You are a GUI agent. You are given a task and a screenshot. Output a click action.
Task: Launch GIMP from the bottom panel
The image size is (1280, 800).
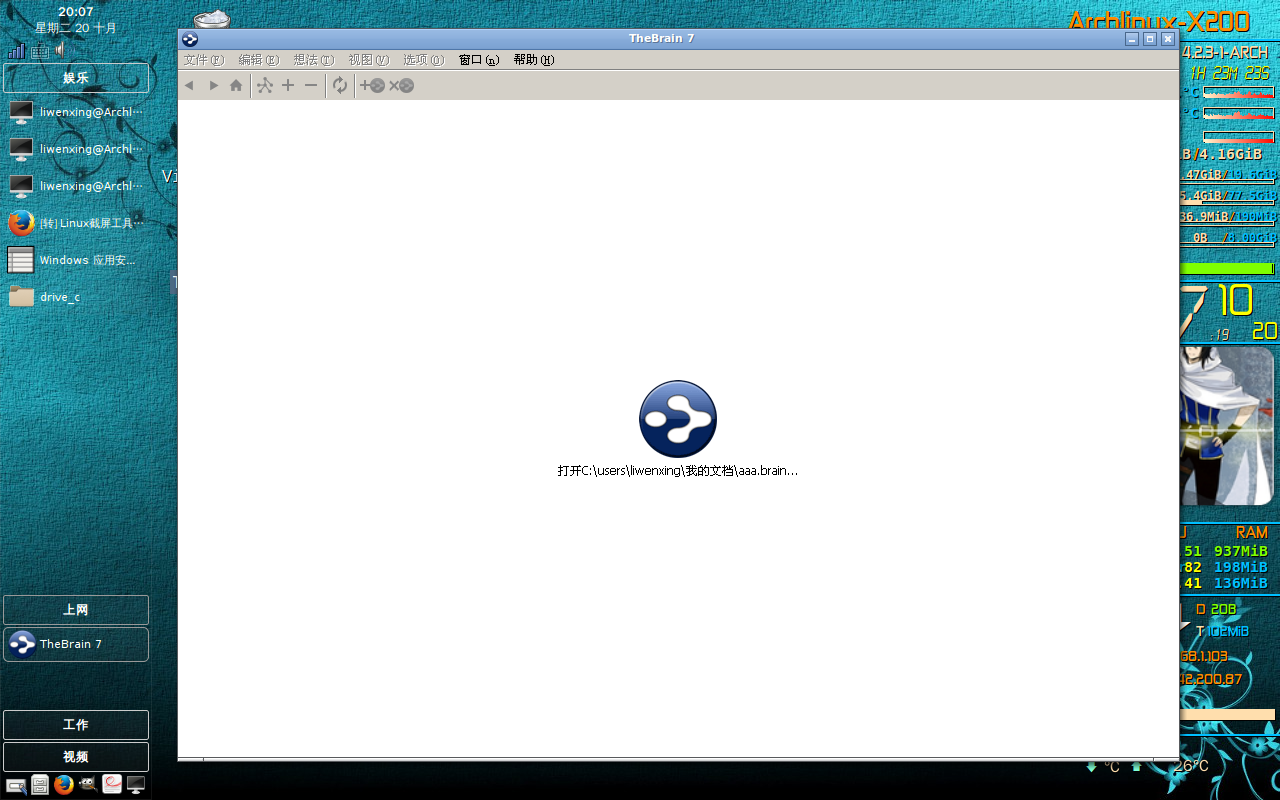pos(88,785)
